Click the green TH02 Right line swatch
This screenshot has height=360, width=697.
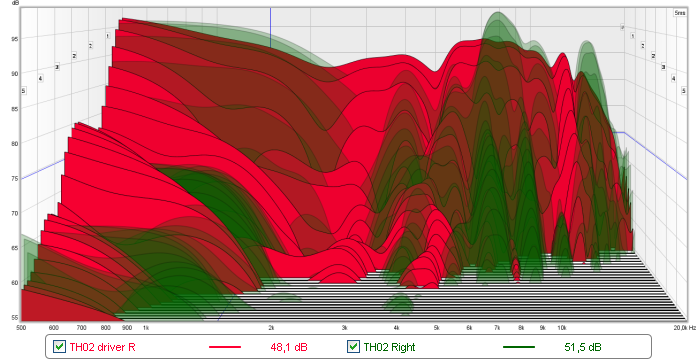pos(519,347)
